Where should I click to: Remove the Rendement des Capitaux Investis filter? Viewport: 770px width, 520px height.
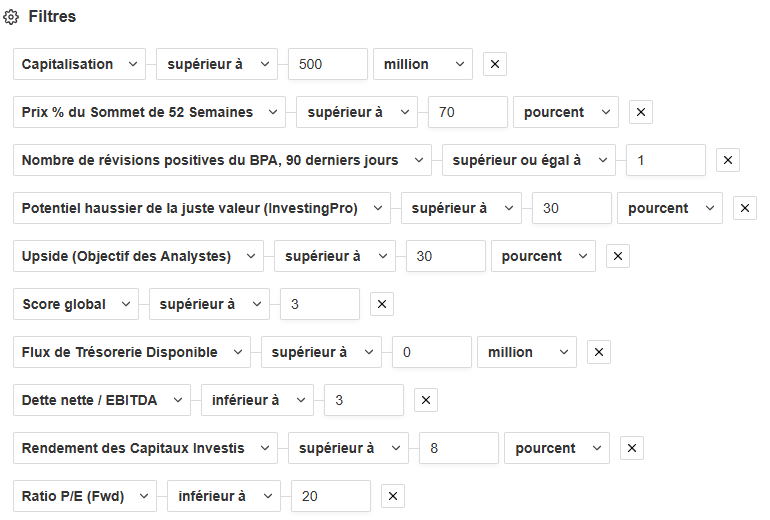click(x=631, y=448)
